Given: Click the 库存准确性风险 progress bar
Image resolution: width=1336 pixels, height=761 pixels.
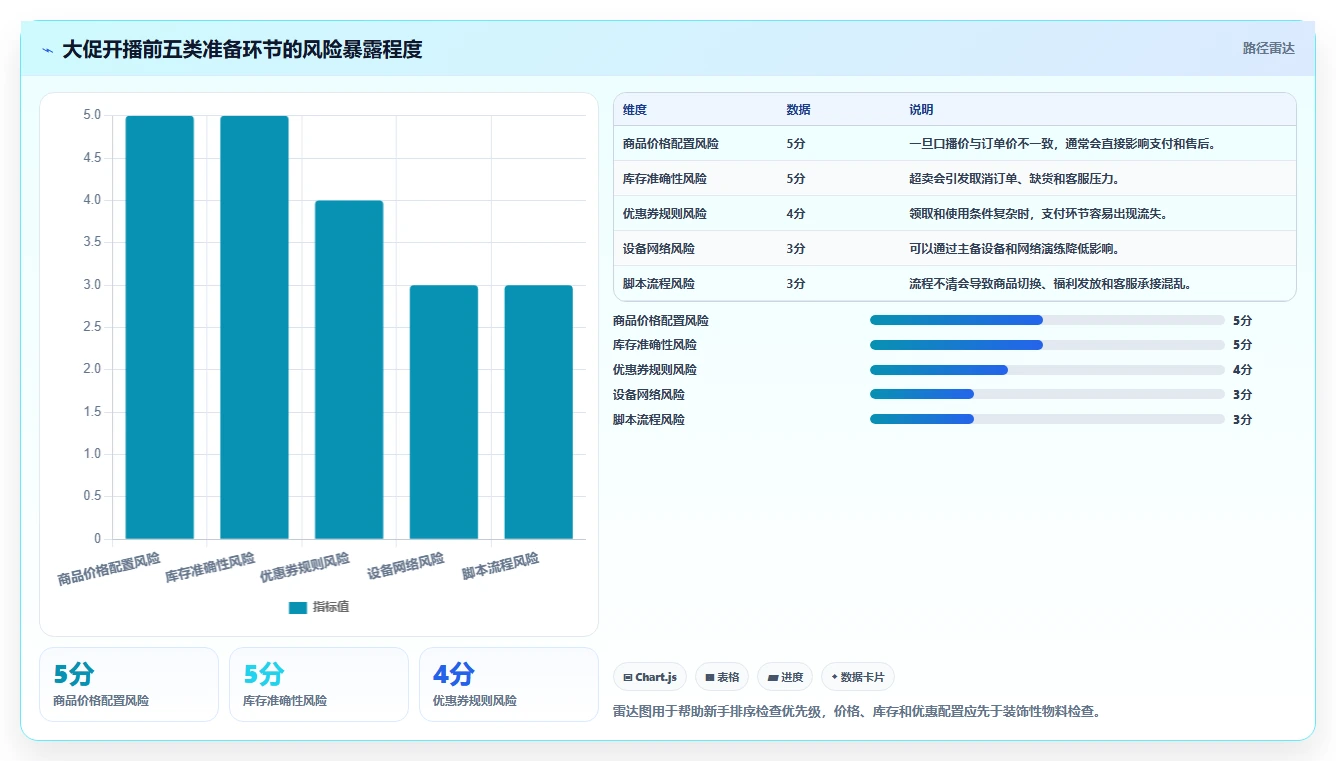Looking at the screenshot, I should click(1047, 345).
